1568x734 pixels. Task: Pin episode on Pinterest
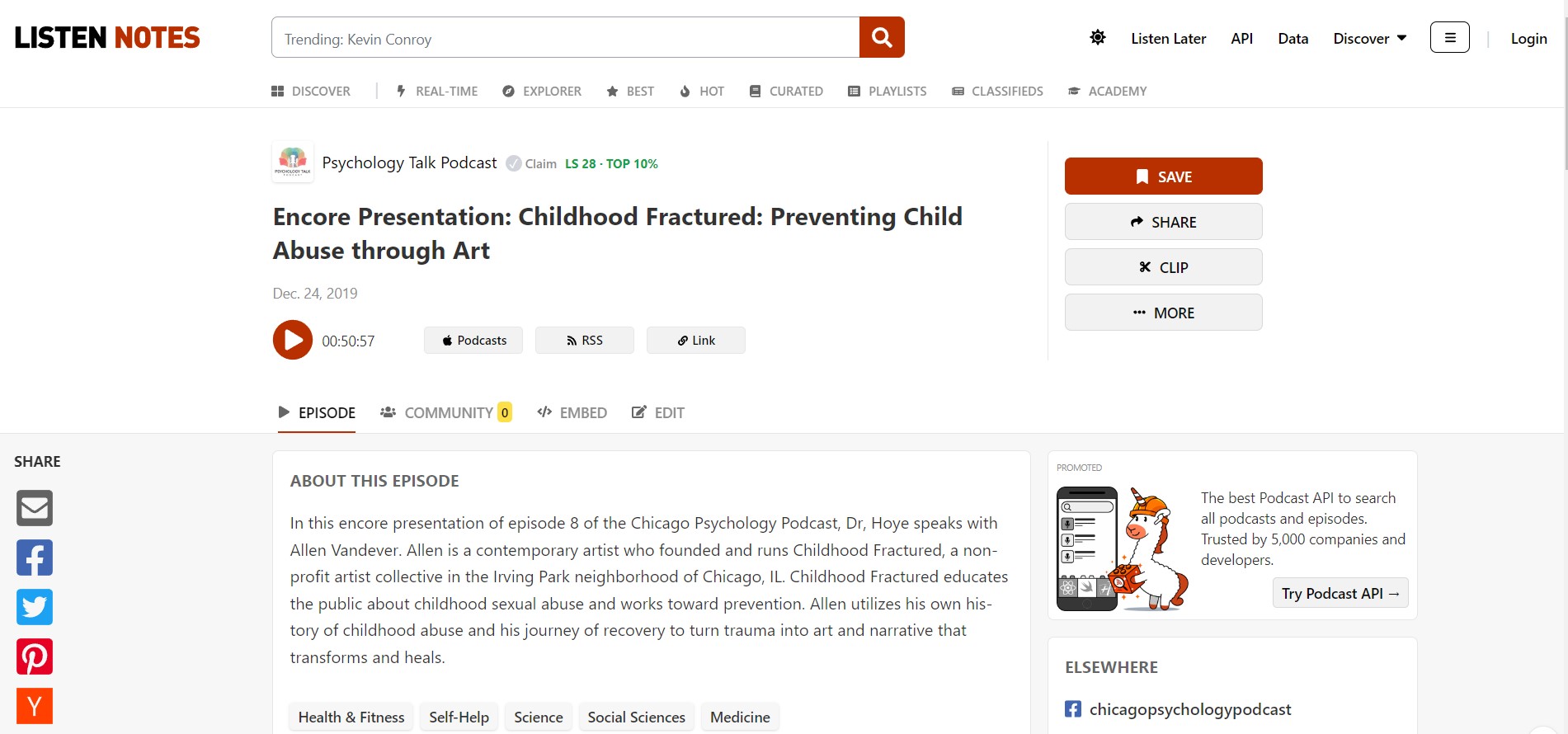35,656
